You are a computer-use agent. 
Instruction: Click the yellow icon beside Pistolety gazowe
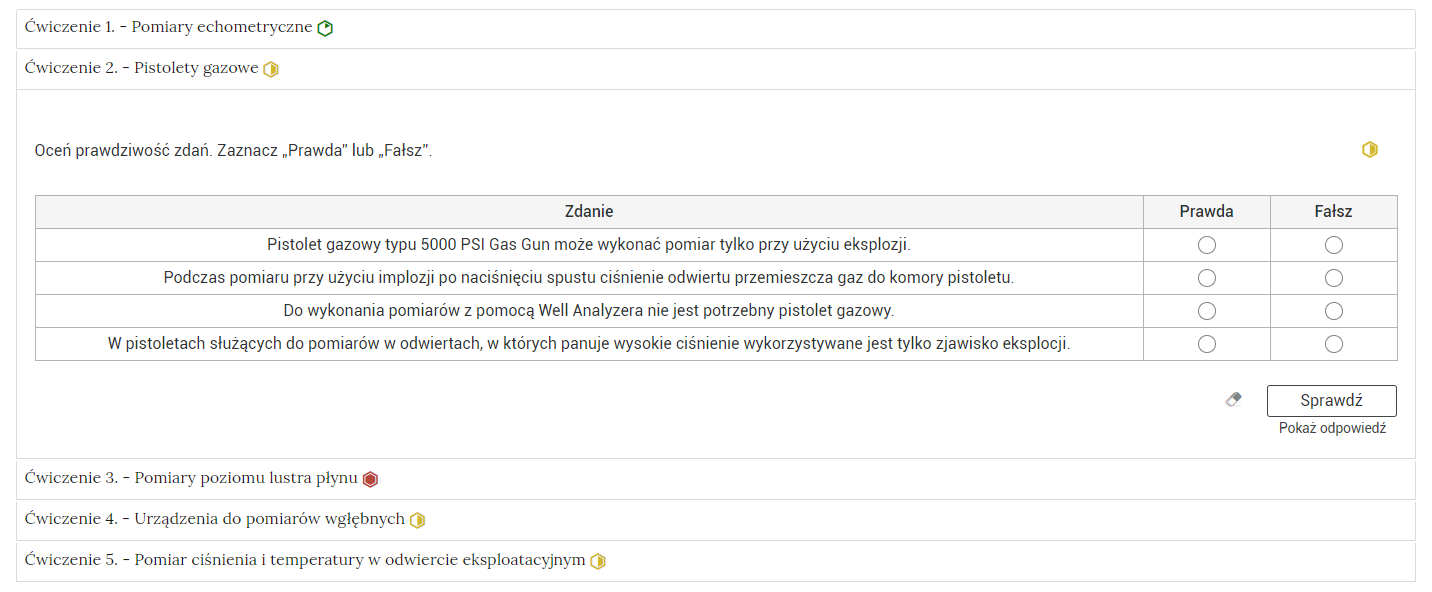271,69
